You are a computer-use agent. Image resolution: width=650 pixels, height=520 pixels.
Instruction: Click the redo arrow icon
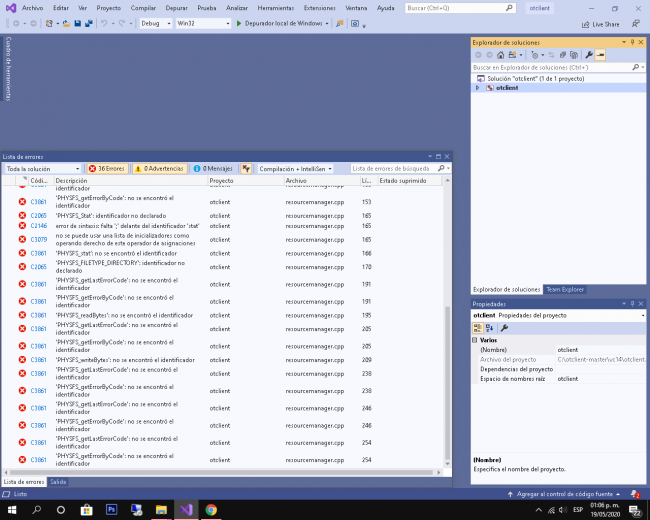tap(121, 24)
